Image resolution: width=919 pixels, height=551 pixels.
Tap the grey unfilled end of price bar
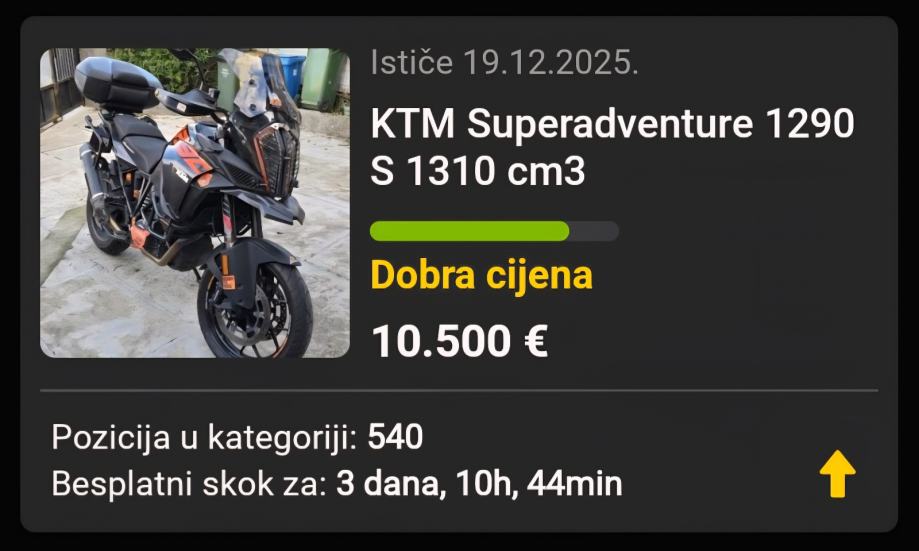point(594,231)
